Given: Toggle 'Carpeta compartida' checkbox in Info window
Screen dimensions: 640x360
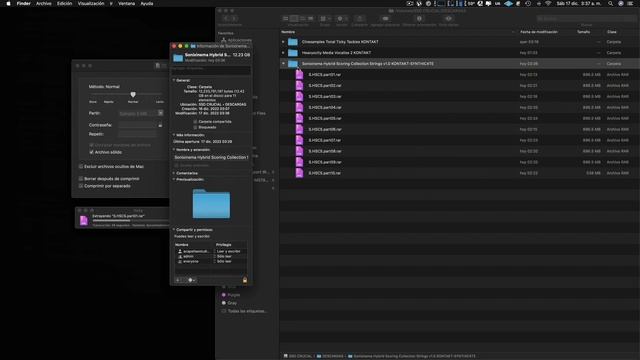Looking at the screenshot, I should pyautogui.click(x=195, y=122).
